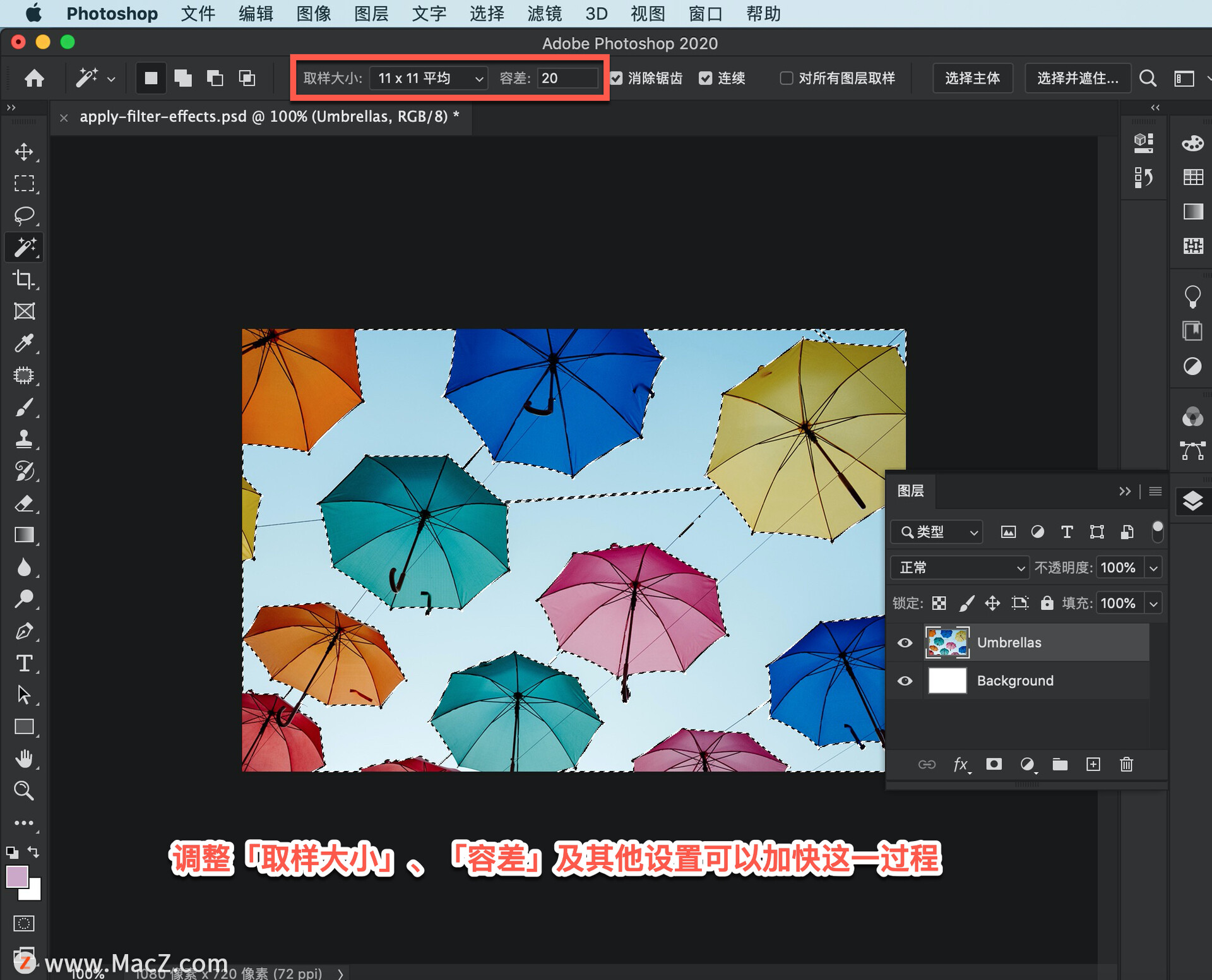
Task: Click the 选择并遮住... button
Action: [x=1078, y=78]
